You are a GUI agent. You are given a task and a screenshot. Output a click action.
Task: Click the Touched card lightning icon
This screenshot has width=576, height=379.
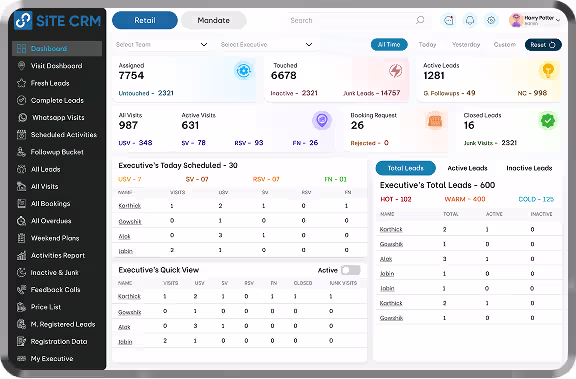pos(396,71)
